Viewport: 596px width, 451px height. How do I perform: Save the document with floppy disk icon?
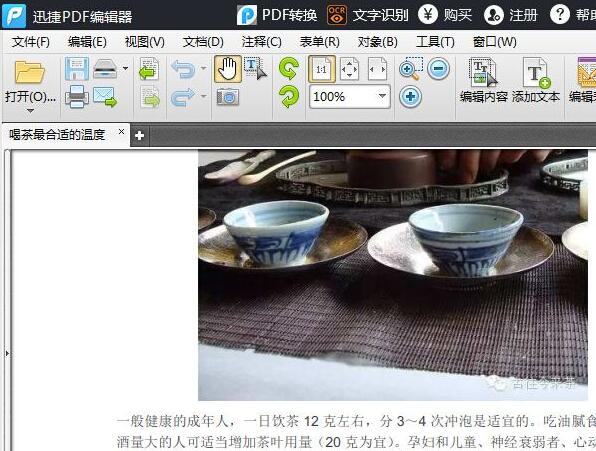click(77, 69)
